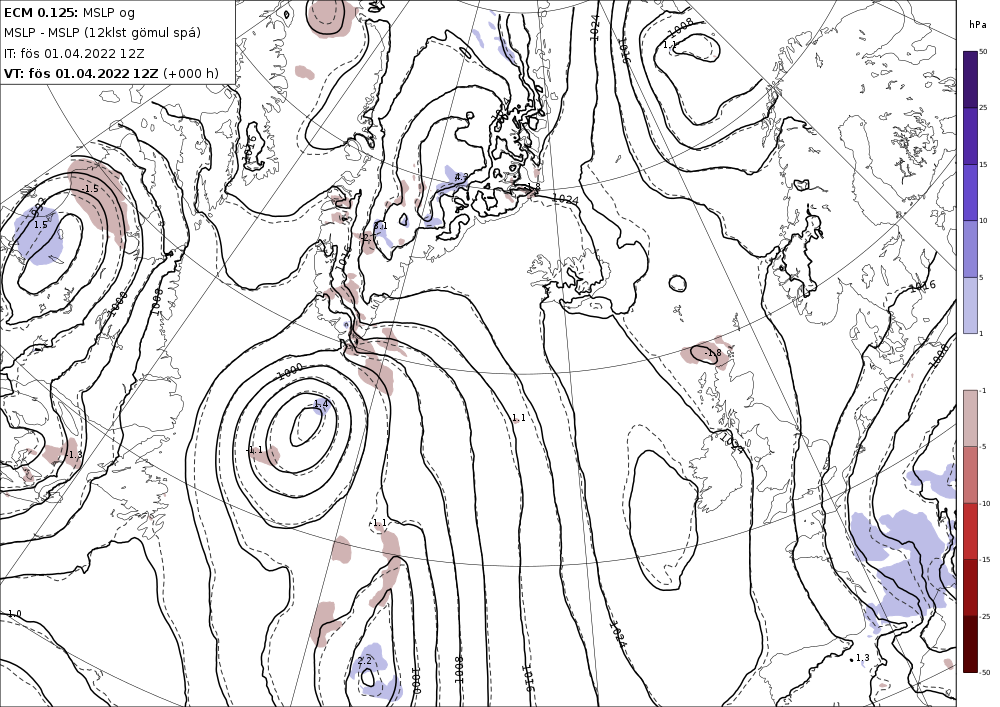
Task: Click the -25 to -50 hPa darkest maroon legend band
Action: point(970,644)
